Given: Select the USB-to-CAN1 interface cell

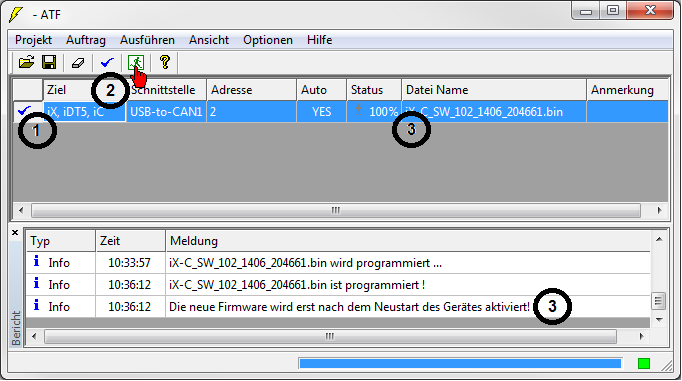Looking at the screenshot, I should coord(166,112).
